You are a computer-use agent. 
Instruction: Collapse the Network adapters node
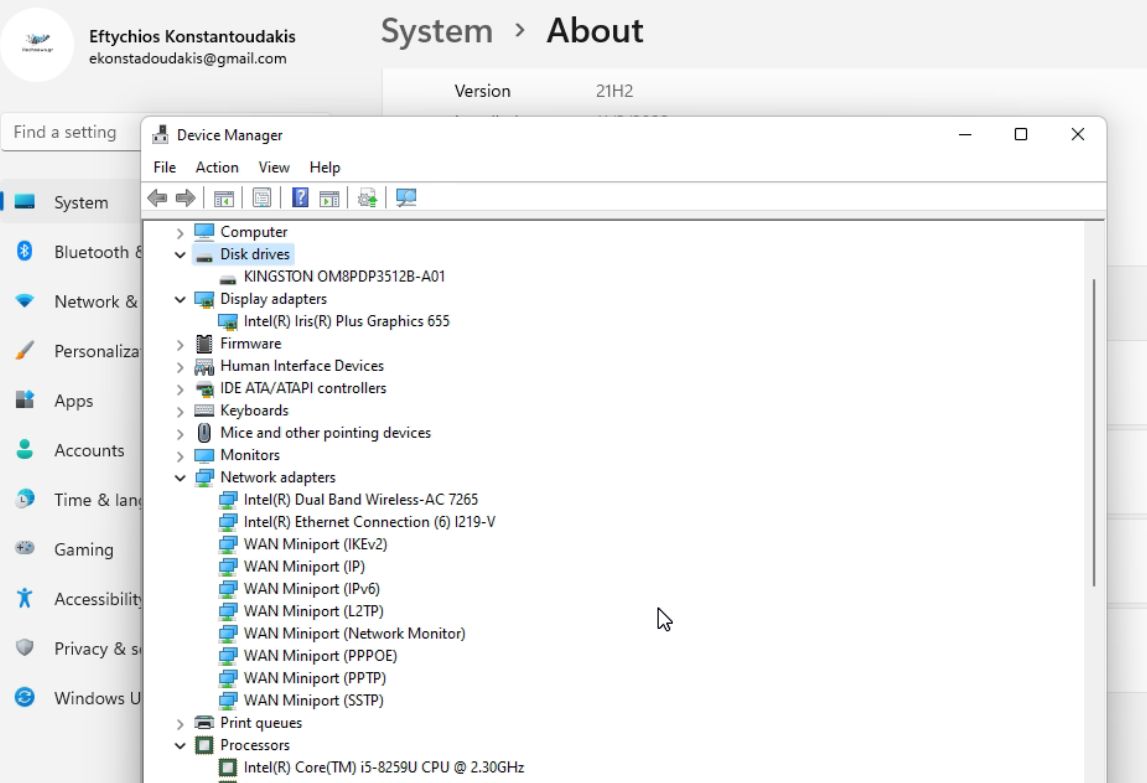[180, 478]
